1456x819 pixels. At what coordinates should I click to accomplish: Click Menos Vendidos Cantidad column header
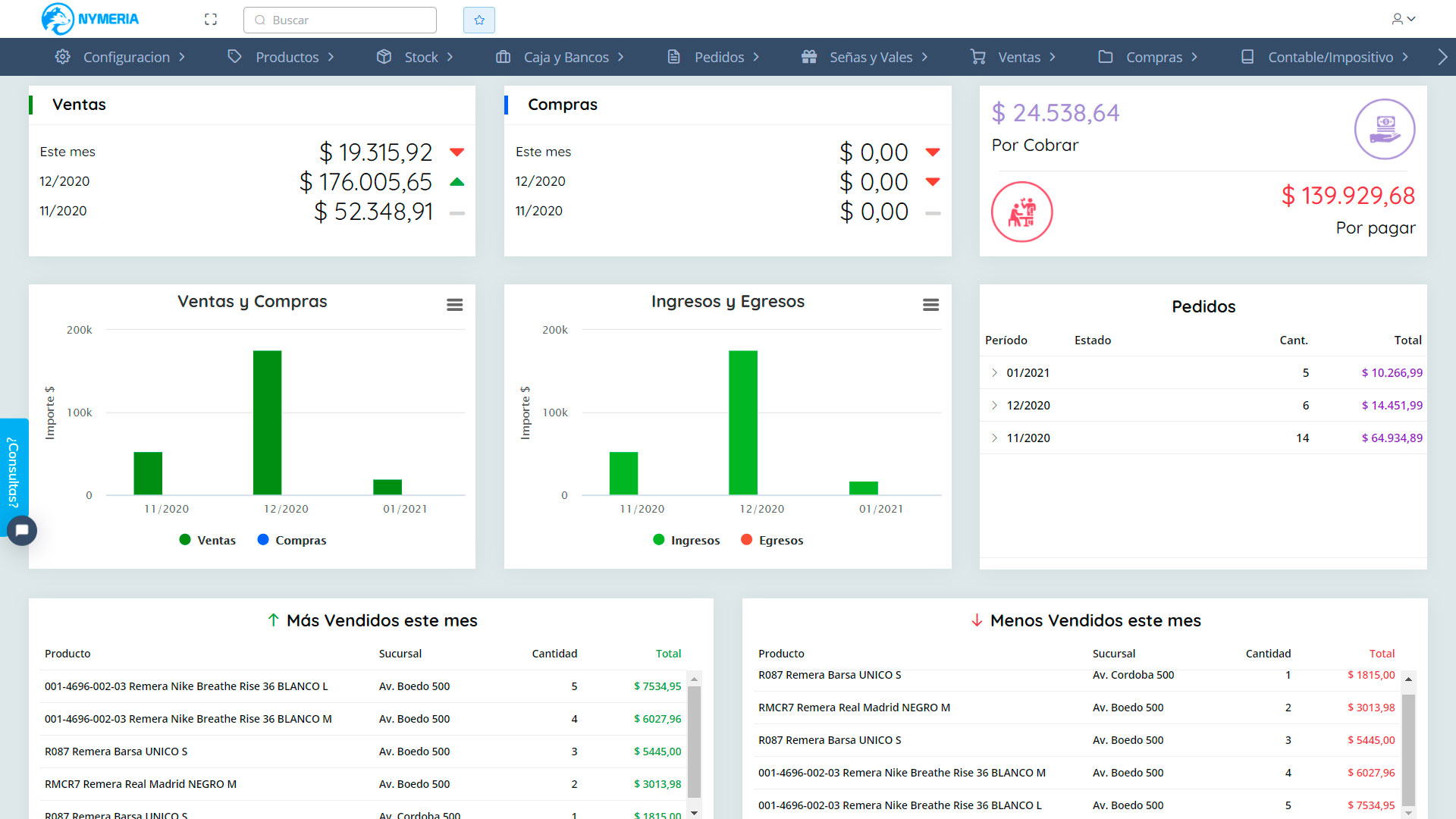tap(1268, 654)
